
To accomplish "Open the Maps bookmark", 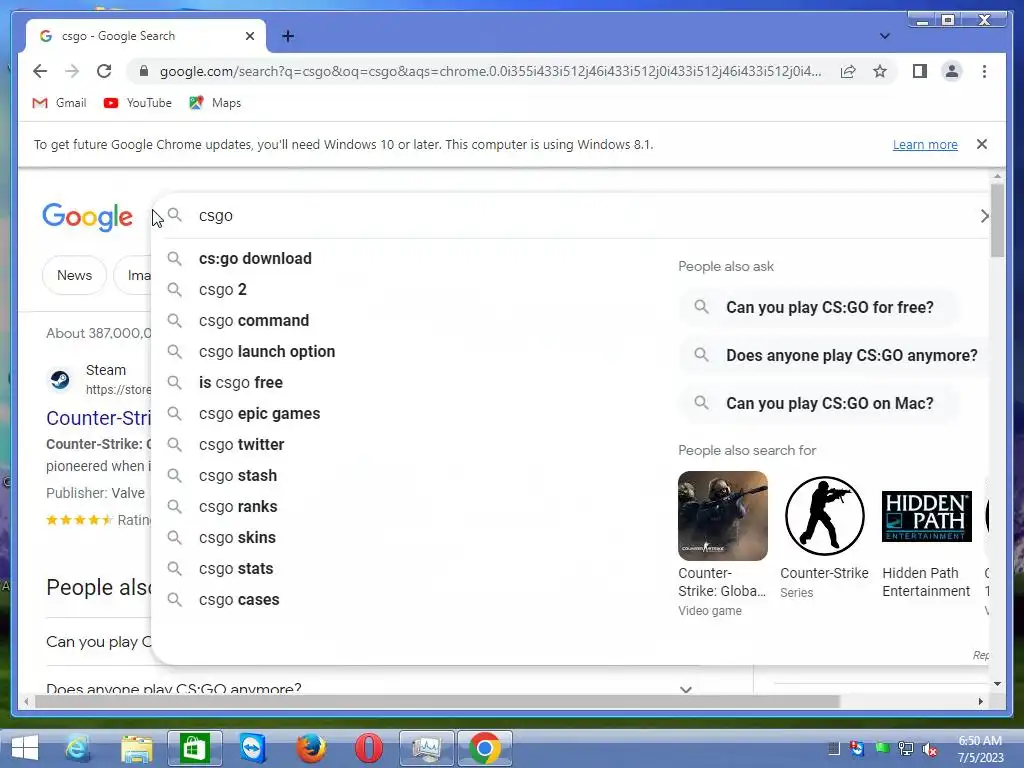I will (215, 103).
